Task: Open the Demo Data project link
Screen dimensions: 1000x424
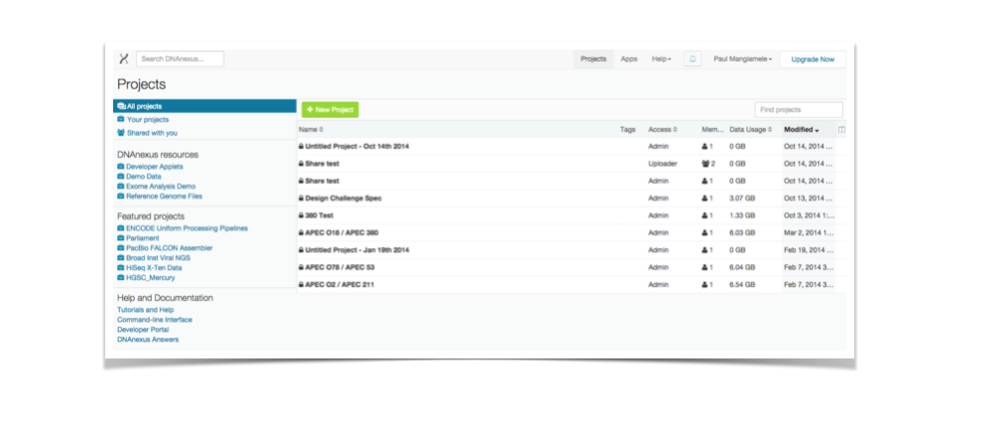Action: tap(143, 176)
